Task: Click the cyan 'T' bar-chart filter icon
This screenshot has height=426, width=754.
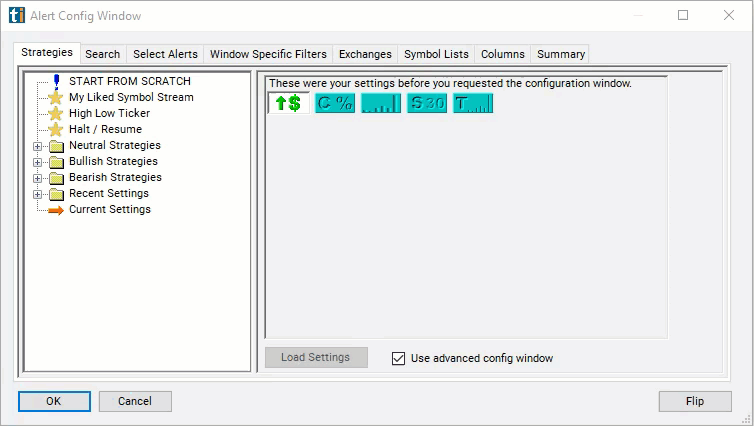Action: [x=473, y=103]
